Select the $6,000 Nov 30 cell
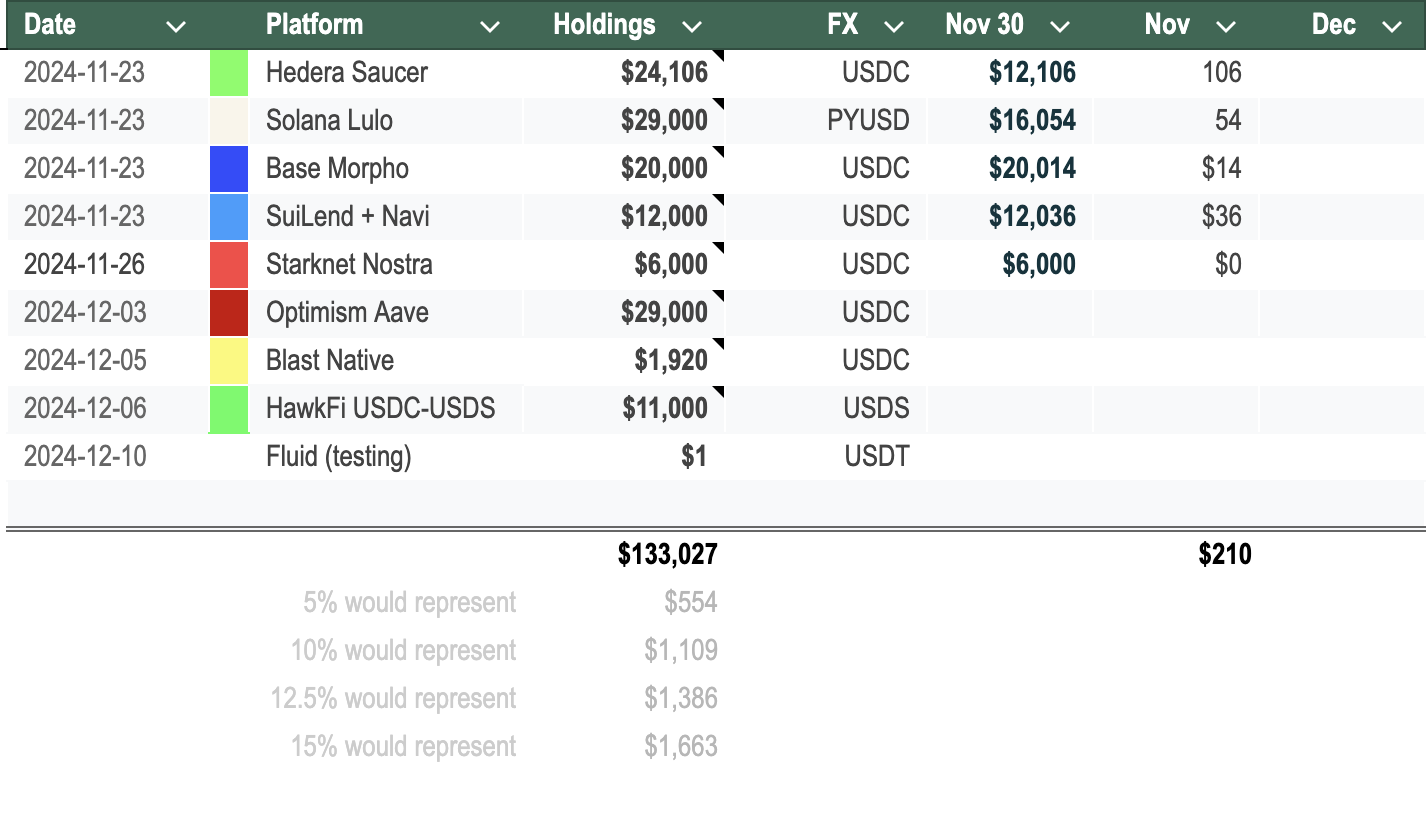 1010,264
